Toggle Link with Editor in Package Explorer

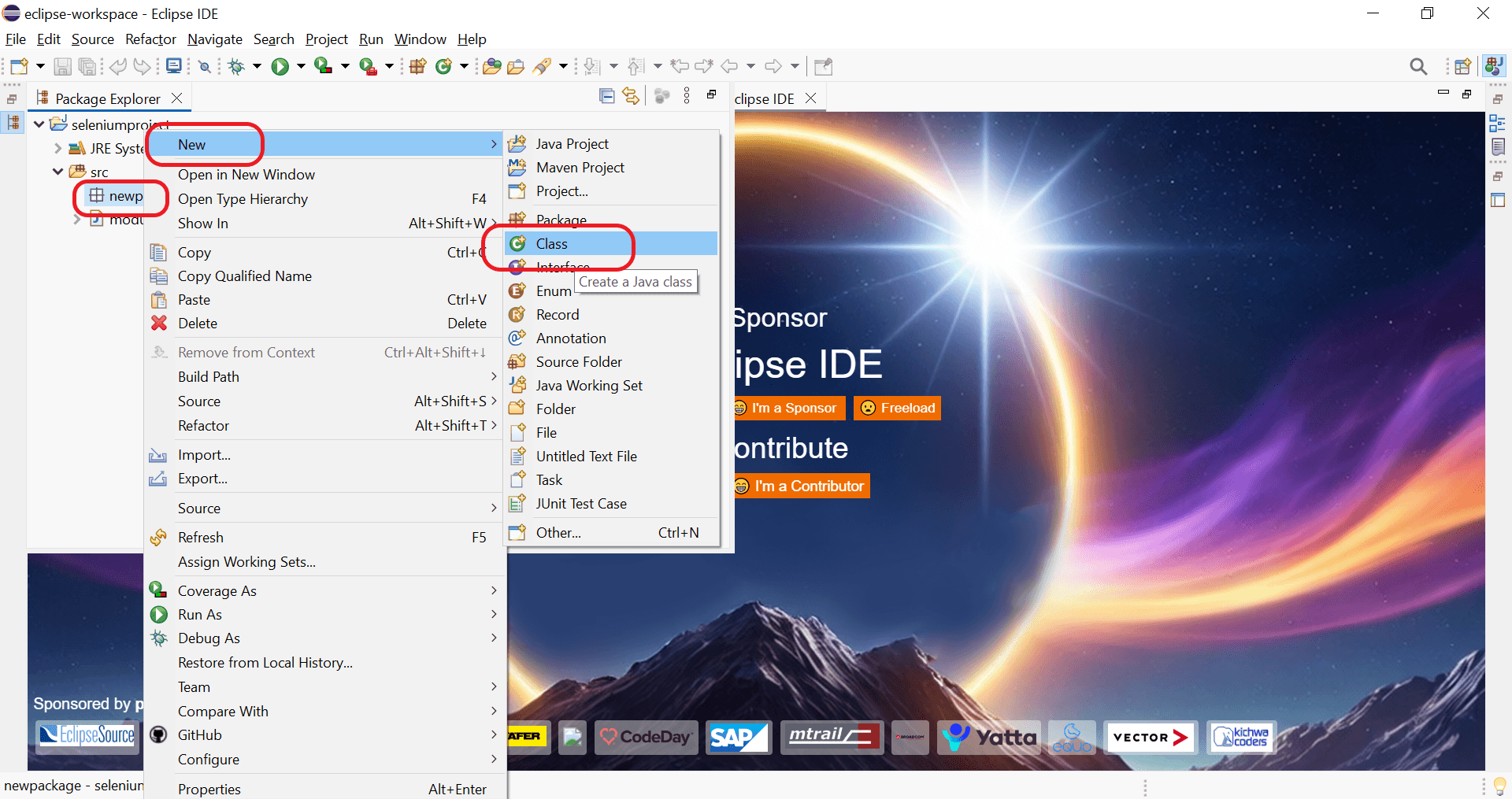tap(631, 96)
